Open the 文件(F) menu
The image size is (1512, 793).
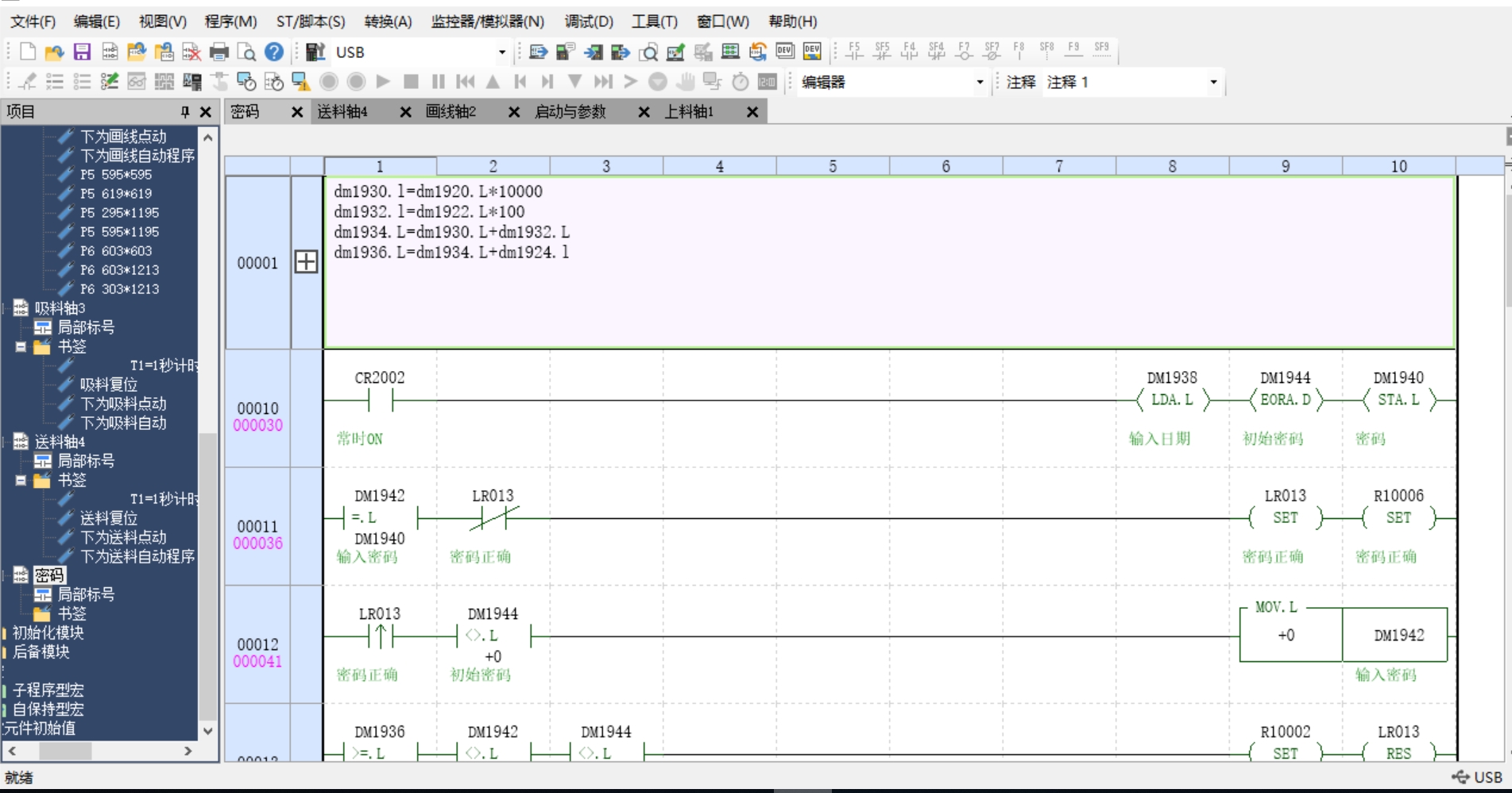[x=33, y=21]
